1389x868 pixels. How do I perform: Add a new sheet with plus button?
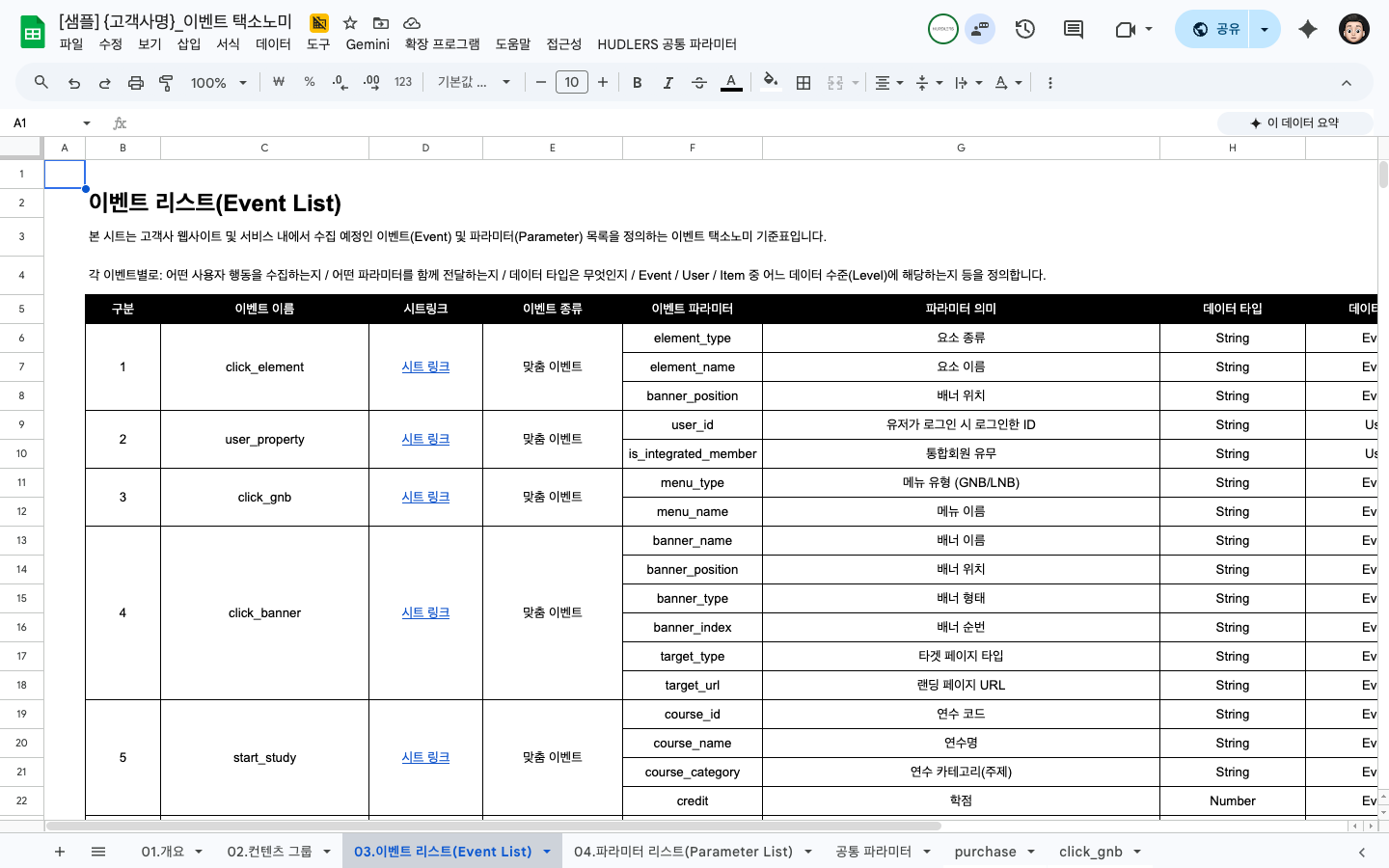pyautogui.click(x=60, y=852)
